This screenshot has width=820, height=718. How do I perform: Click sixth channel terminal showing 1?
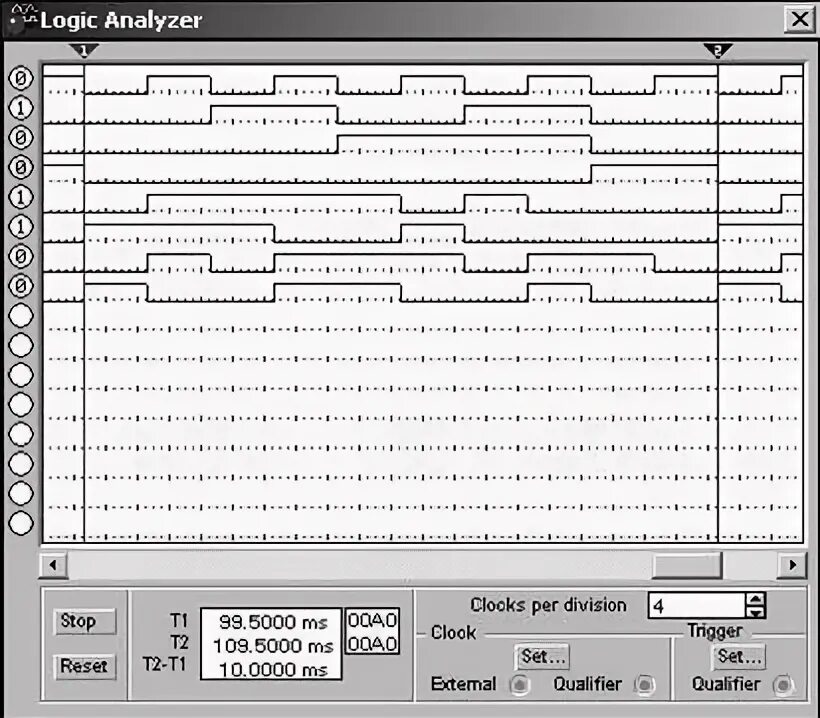[x=21, y=227]
